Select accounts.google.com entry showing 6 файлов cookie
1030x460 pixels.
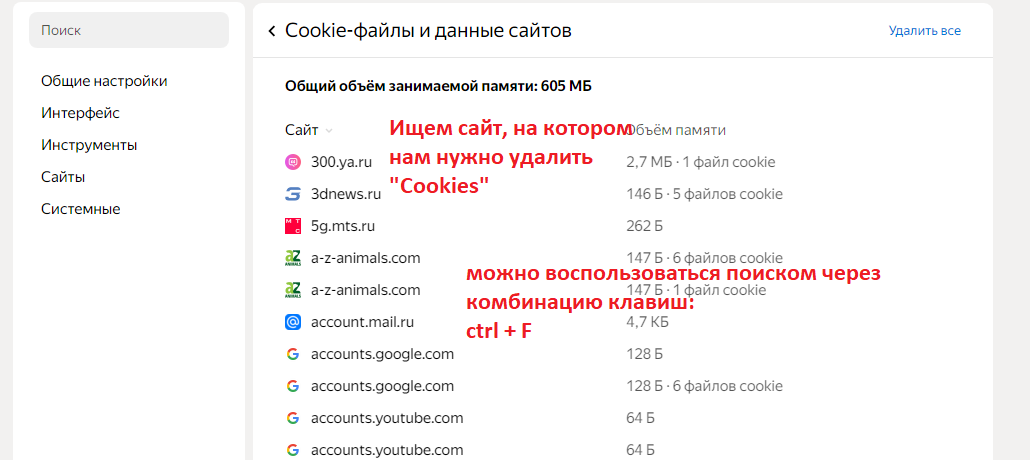pos(382,386)
